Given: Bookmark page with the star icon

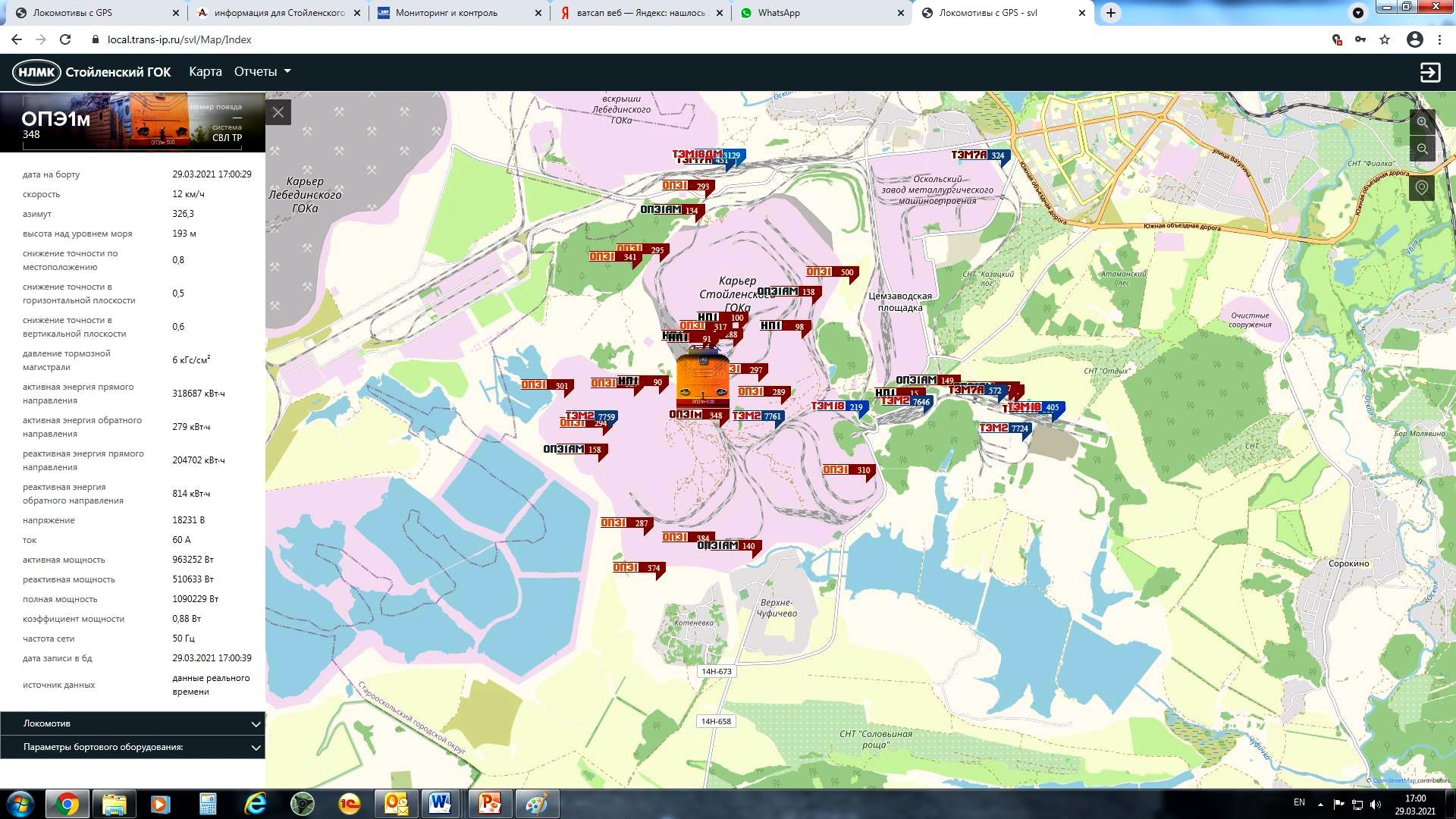Looking at the screenshot, I should [x=1385, y=39].
